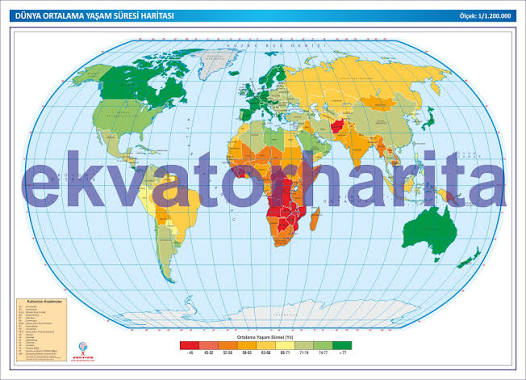Click on Japan on the map
Image resolution: width=526 pixels, height=380 pixels.
click(x=429, y=119)
